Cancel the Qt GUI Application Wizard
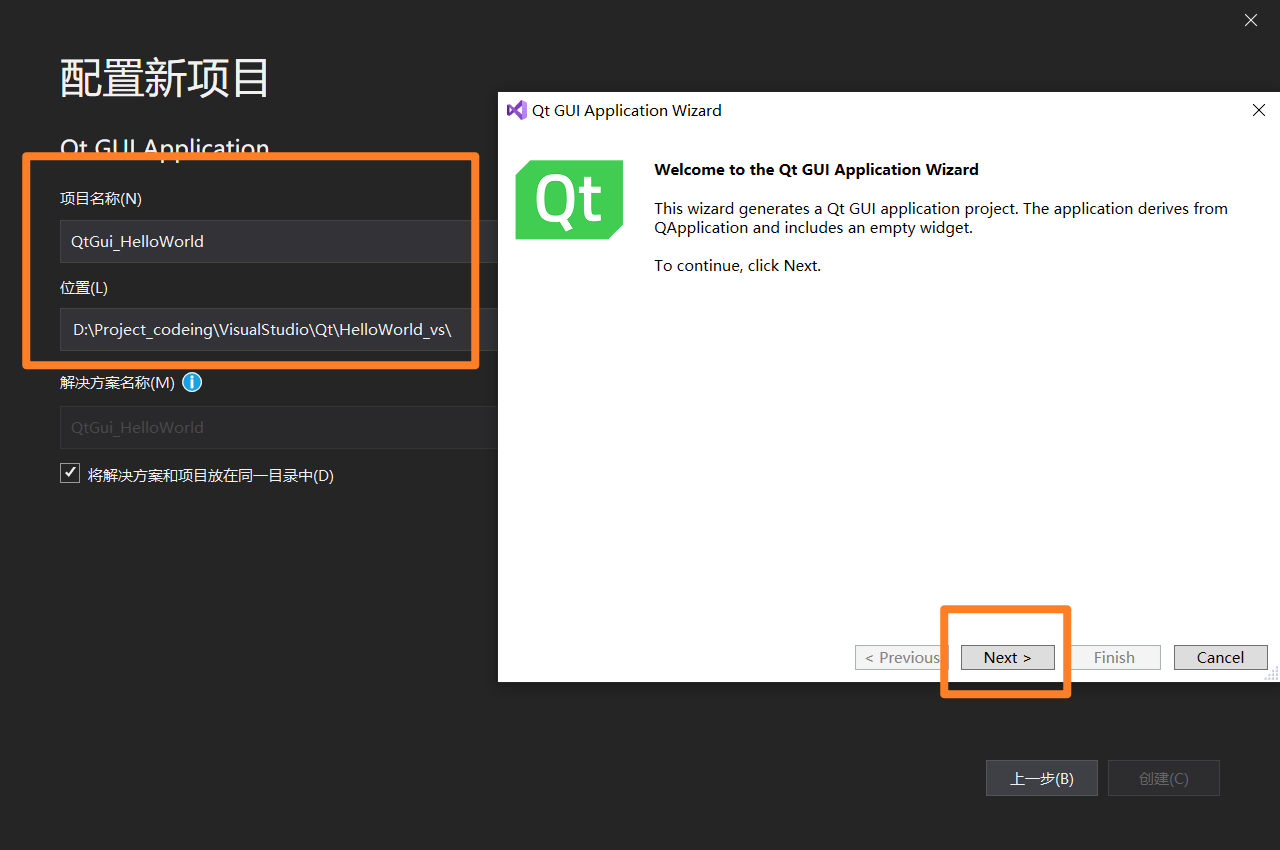 (x=1220, y=657)
